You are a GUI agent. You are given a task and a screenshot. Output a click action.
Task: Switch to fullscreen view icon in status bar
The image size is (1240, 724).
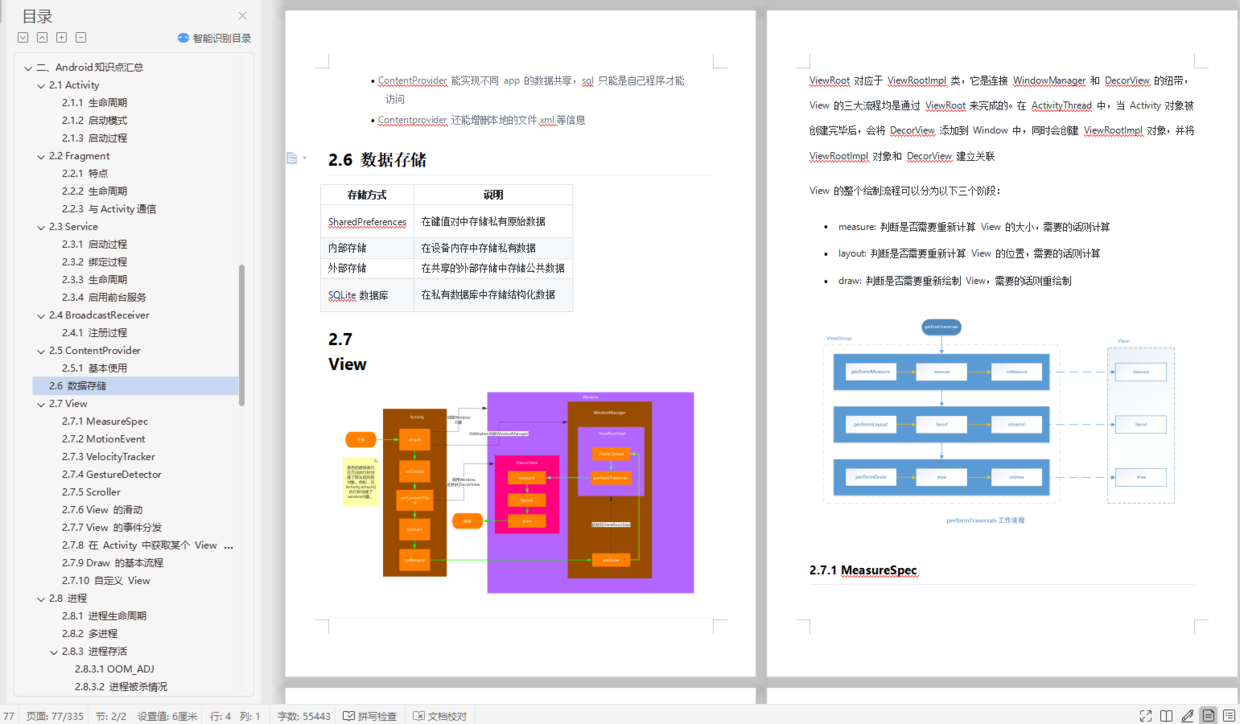(x=1146, y=716)
